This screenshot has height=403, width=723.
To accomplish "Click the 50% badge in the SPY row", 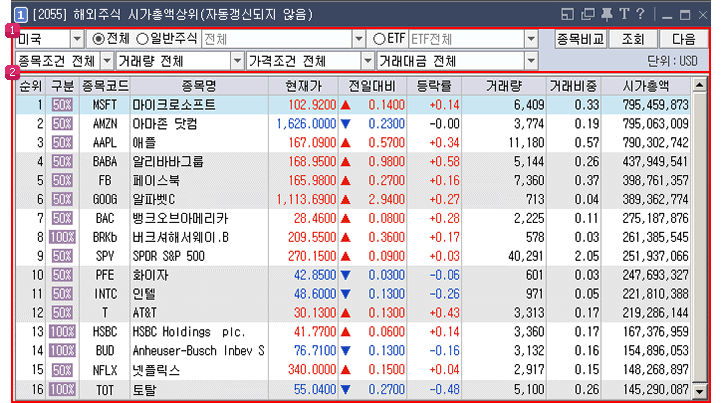I will point(62,256).
